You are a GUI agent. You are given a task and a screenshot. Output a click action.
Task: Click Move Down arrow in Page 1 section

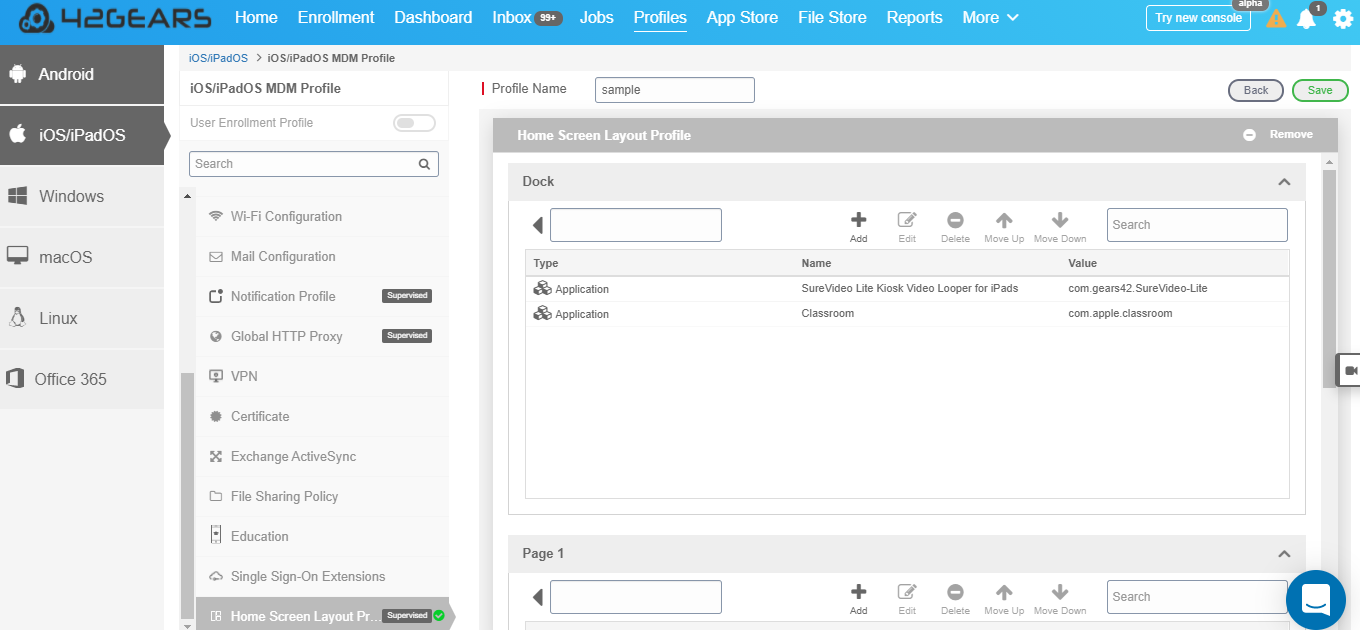1060,592
